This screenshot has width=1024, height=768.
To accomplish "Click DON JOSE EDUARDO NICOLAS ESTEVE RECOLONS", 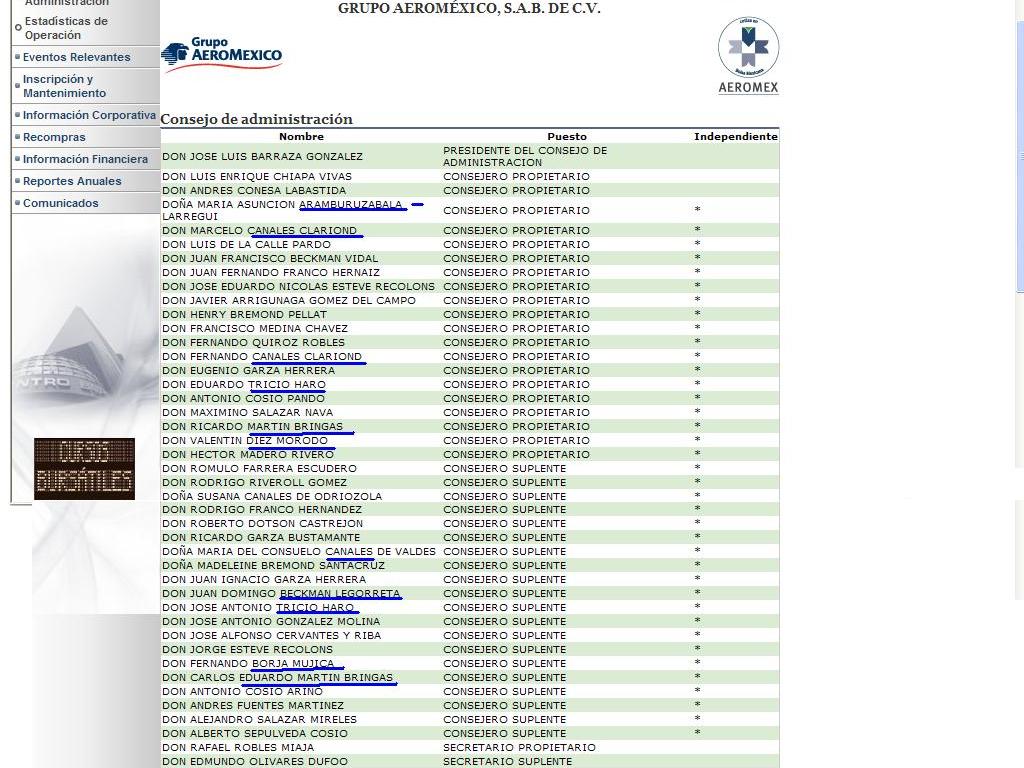I will tap(298, 287).
